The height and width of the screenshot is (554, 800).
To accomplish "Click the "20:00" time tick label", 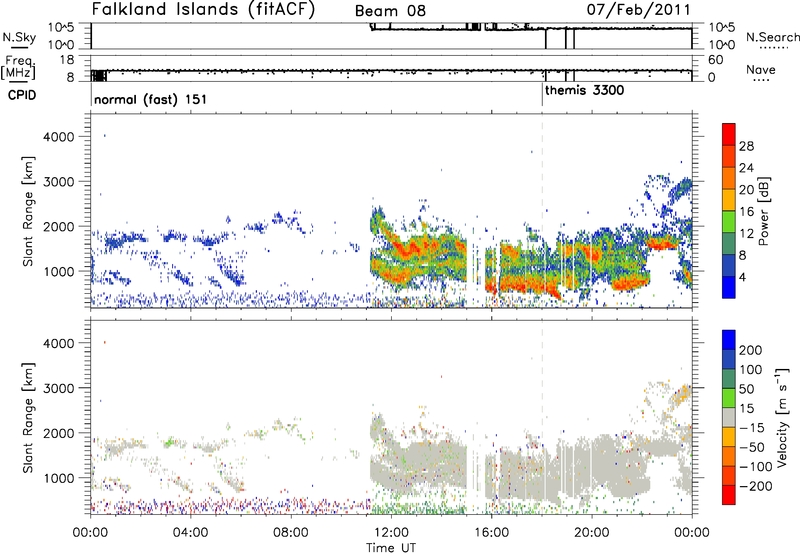I will 591,533.
